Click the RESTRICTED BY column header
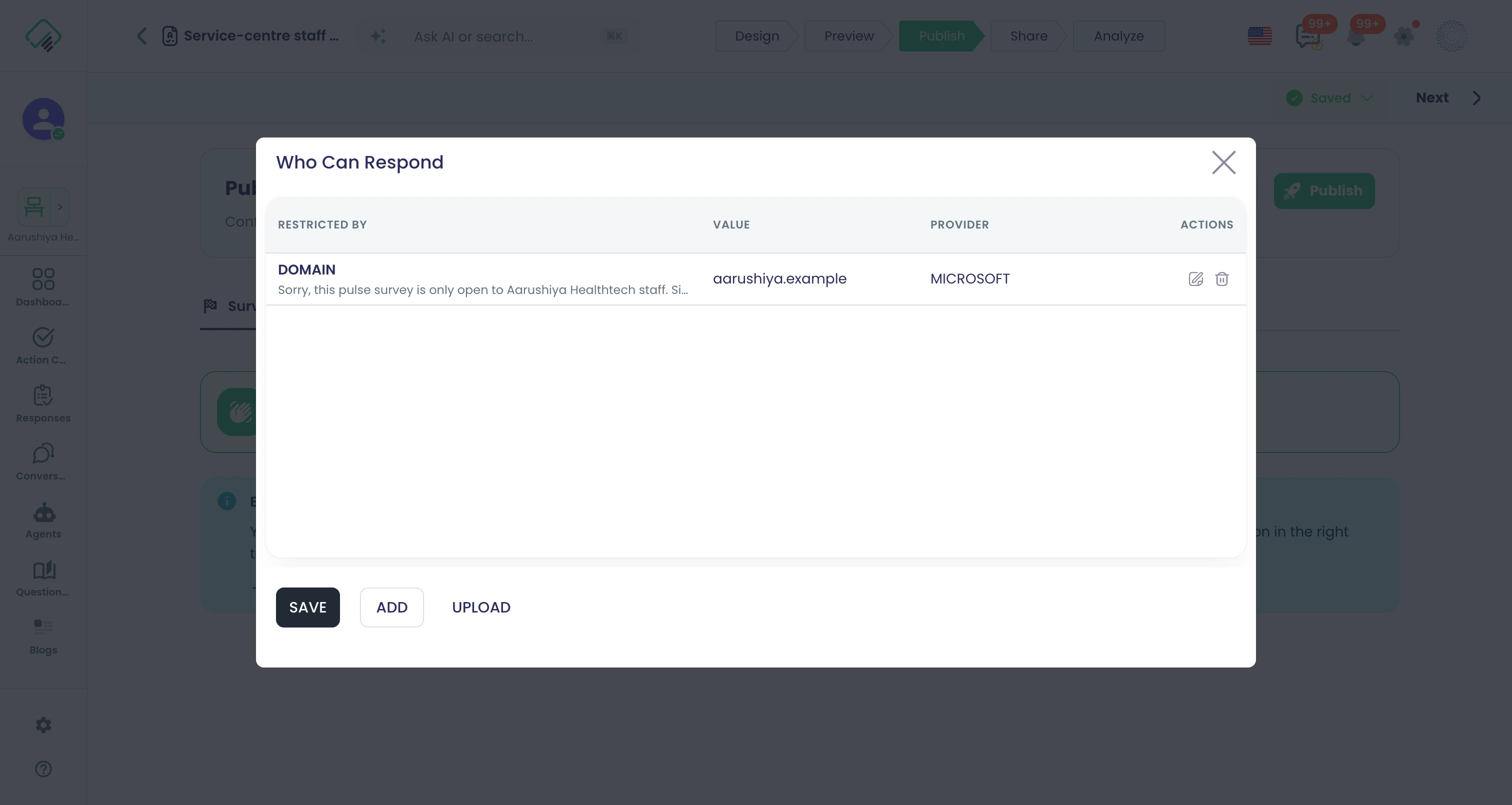 pos(322,224)
